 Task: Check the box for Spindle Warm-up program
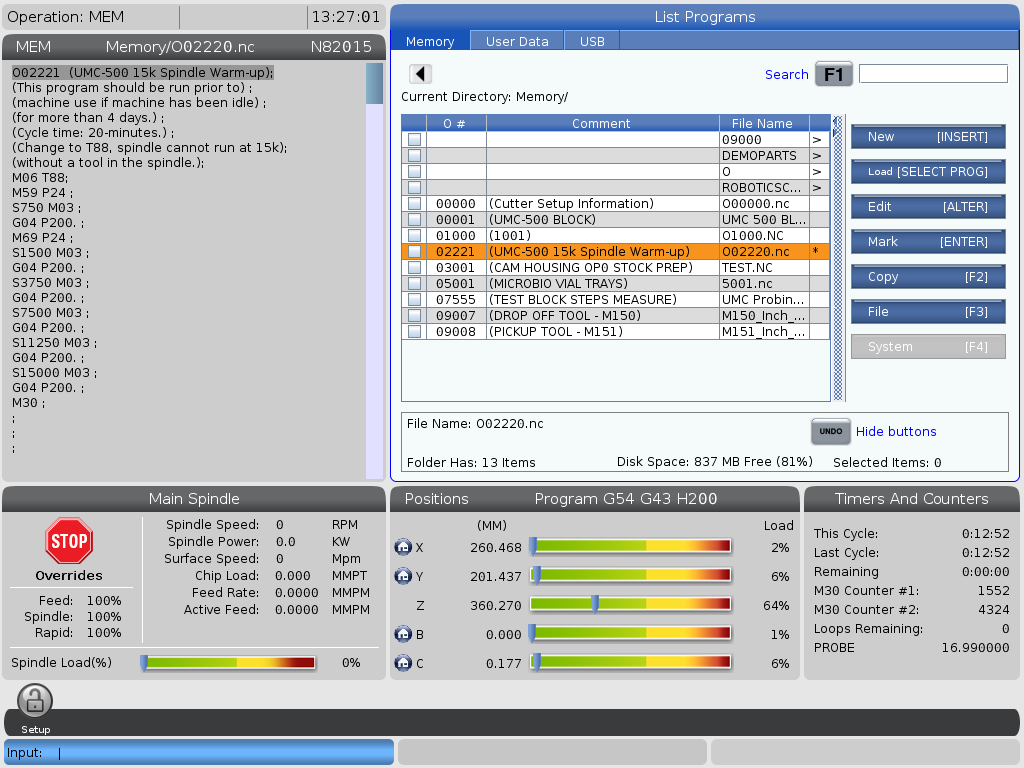click(414, 251)
